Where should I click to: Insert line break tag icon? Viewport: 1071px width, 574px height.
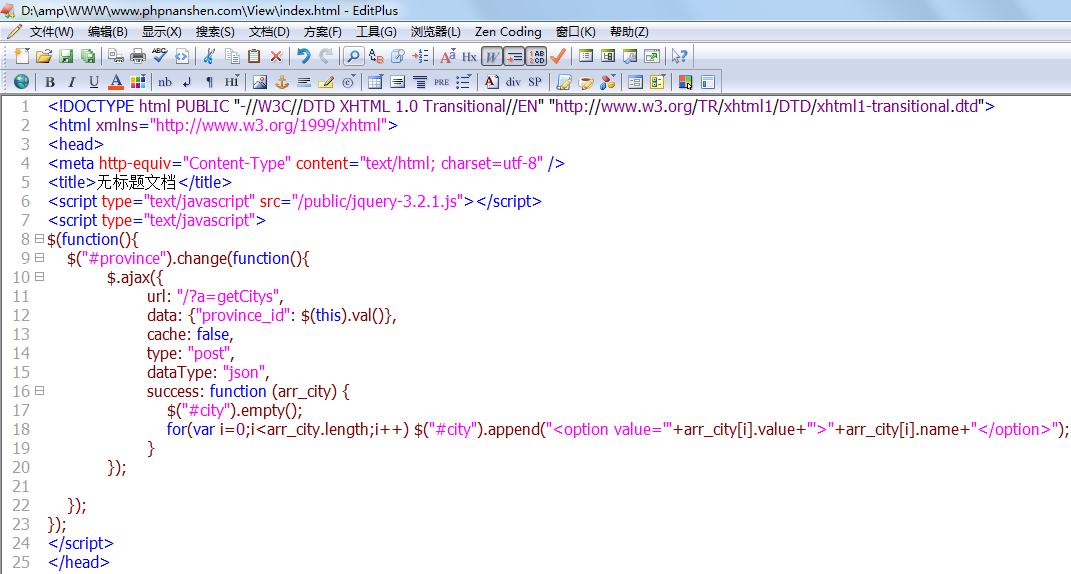tap(187, 82)
